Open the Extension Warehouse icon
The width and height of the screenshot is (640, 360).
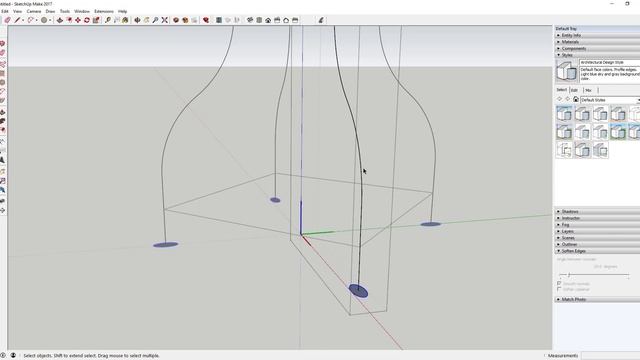(x=185, y=20)
